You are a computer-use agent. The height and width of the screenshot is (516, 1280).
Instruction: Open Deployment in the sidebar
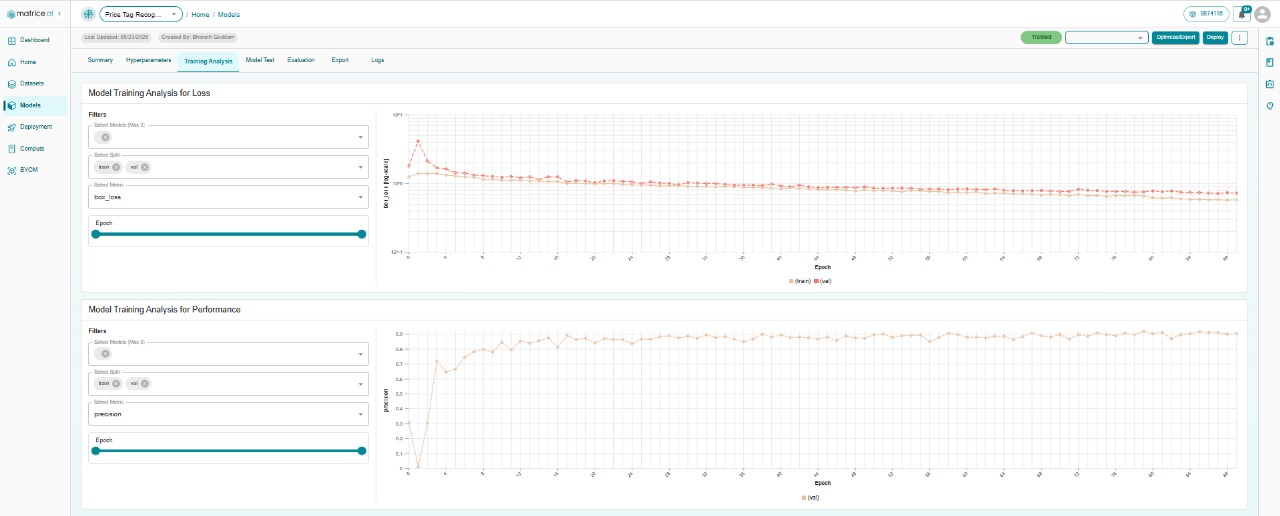36,127
